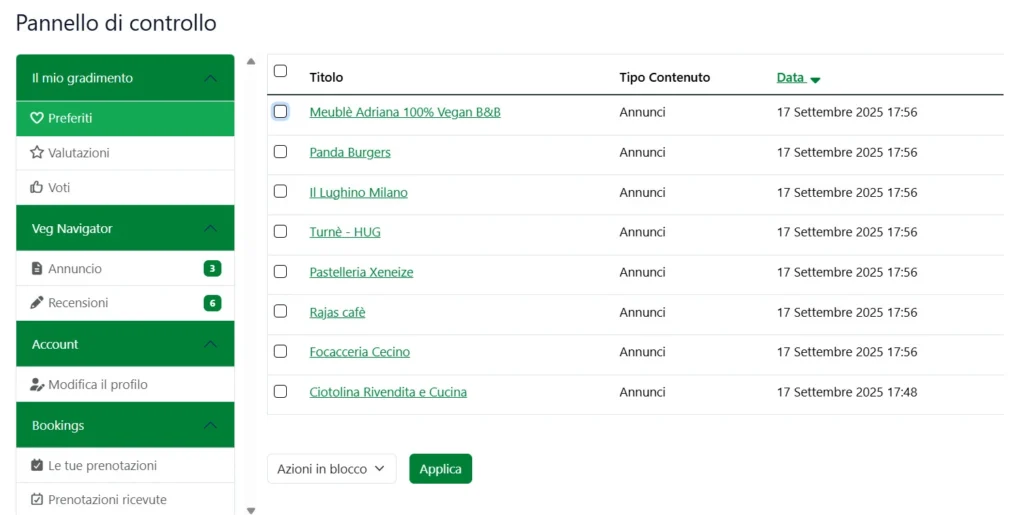
Task: Click the thumbs-up icon beside Voti
Action: point(37,187)
